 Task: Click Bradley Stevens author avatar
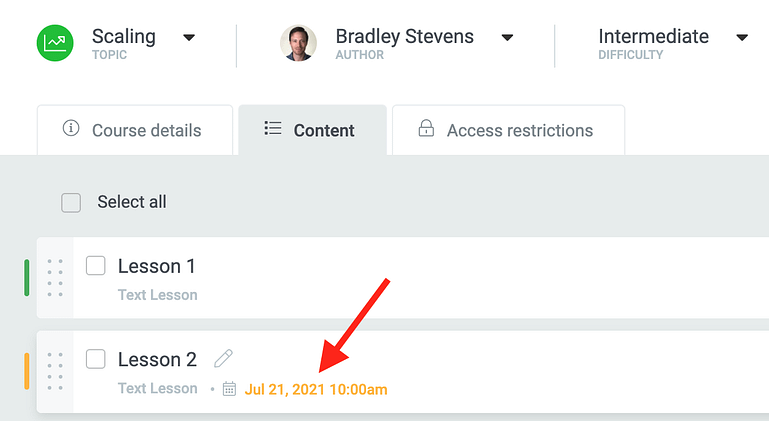tap(297, 43)
